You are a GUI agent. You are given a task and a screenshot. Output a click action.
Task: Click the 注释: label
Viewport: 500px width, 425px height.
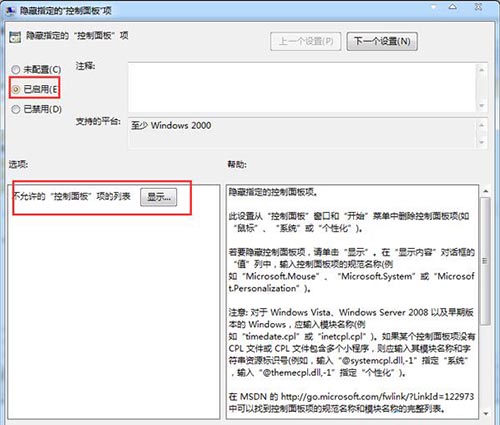pyautogui.click(x=85, y=66)
